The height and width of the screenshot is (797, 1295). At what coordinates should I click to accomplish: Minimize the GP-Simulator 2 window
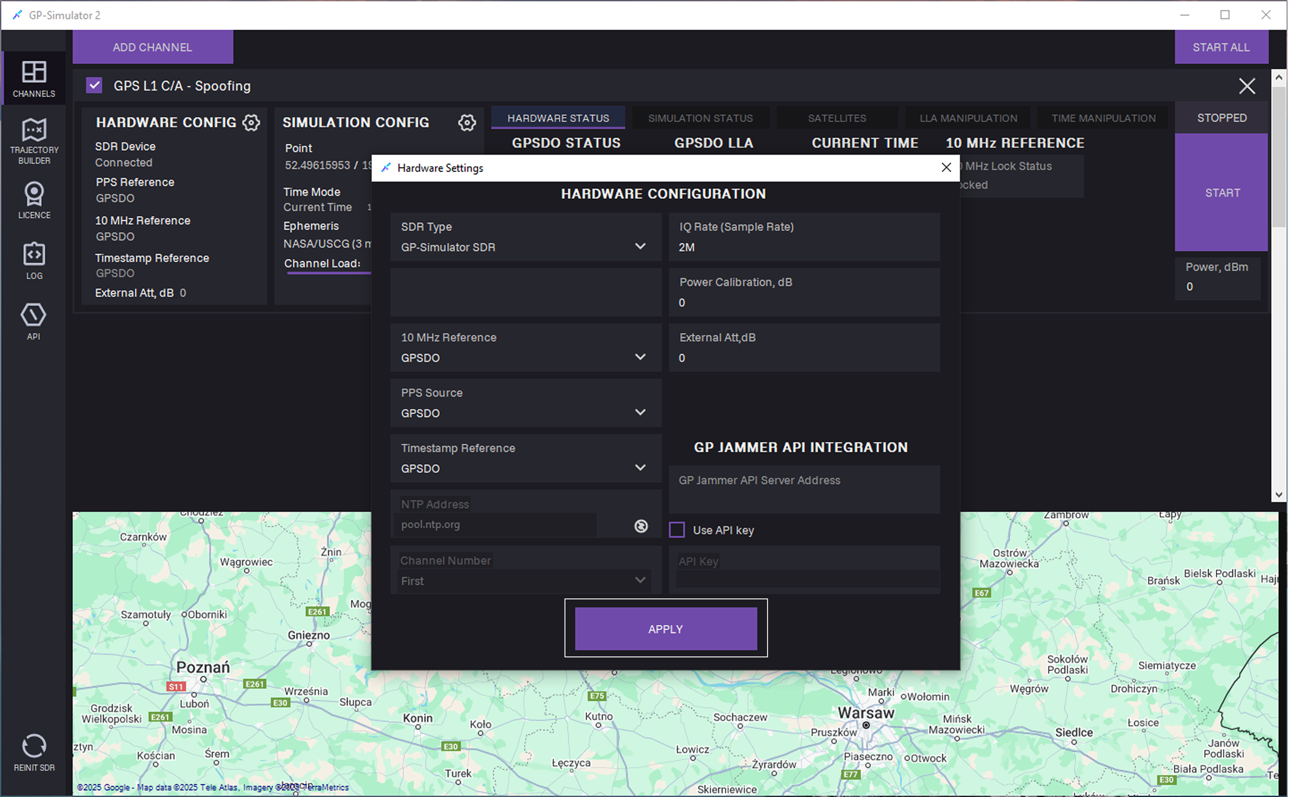[x=1185, y=15]
